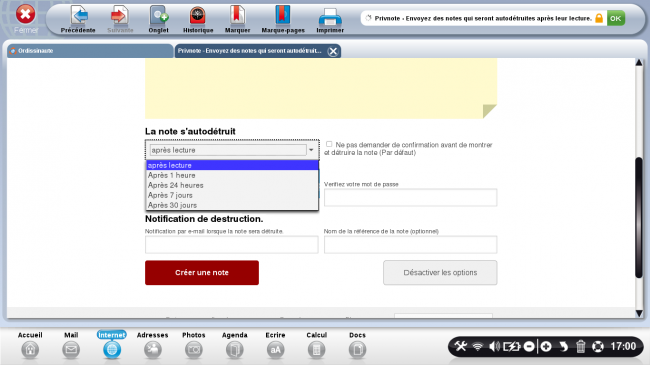650x365 pixels.
Task: Click the padlock icon in address bar
Action: [x=599, y=18]
